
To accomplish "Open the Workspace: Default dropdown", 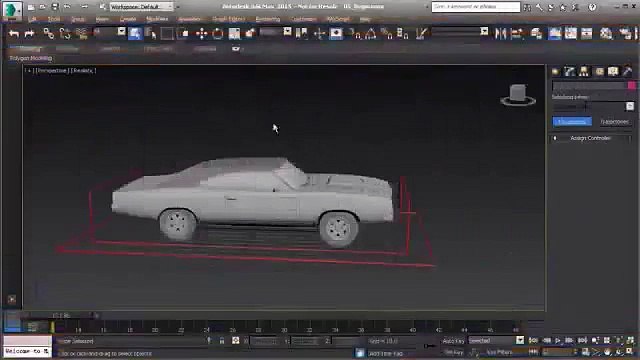I will click(141, 7).
